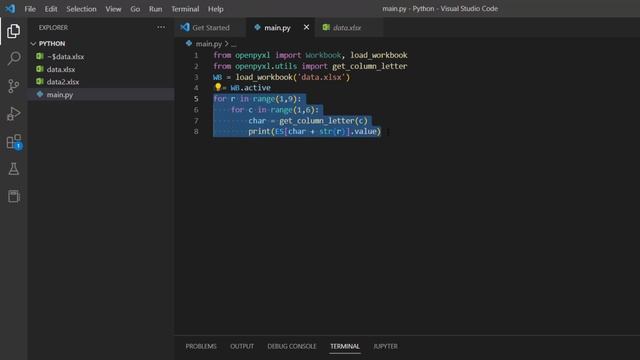This screenshot has width=640, height=360.
Task: Click 'WB.active' on line 4
Action: tap(250, 87)
